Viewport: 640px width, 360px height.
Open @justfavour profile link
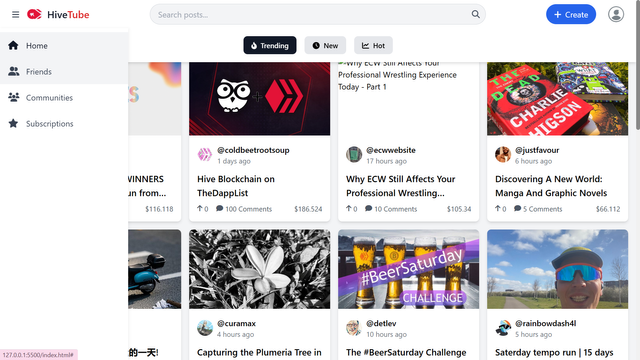(537, 150)
